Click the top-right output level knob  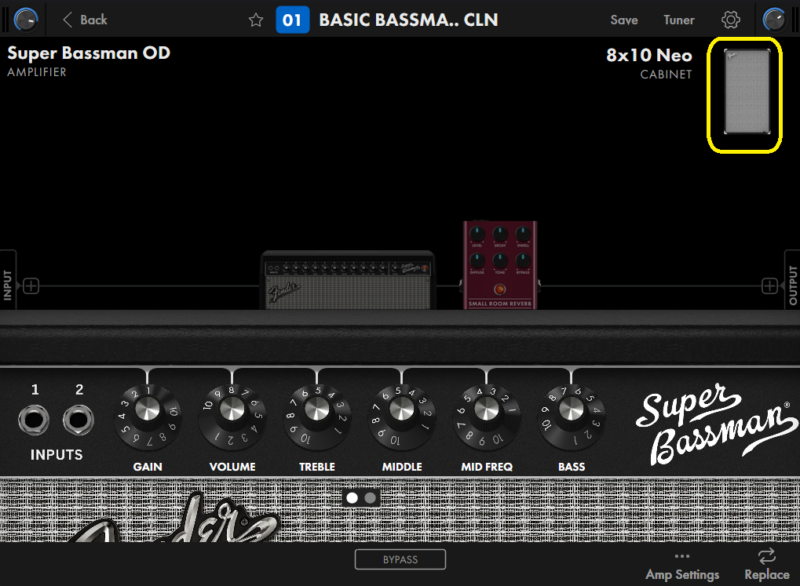pos(774,18)
